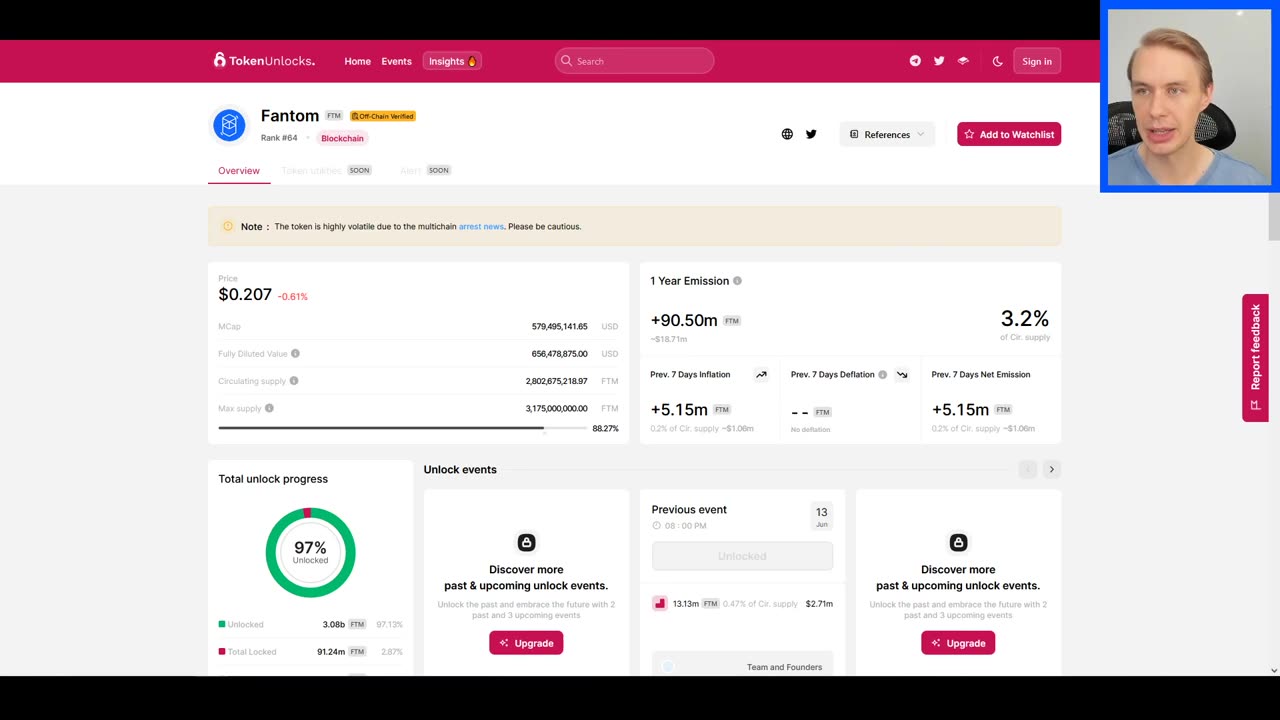Click the lock icon on right Discover more card
Viewport: 1280px width, 720px height.
(x=958, y=542)
